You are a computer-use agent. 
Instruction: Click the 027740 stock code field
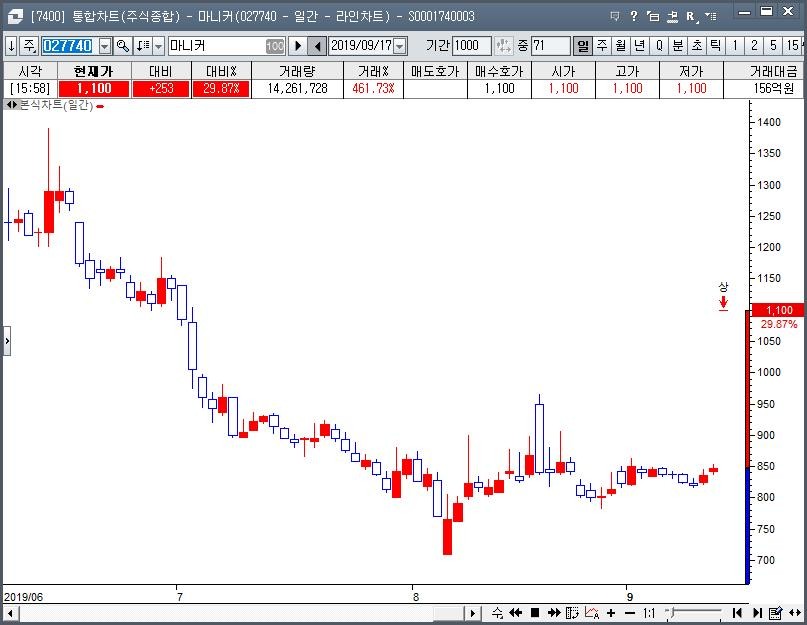(69, 46)
